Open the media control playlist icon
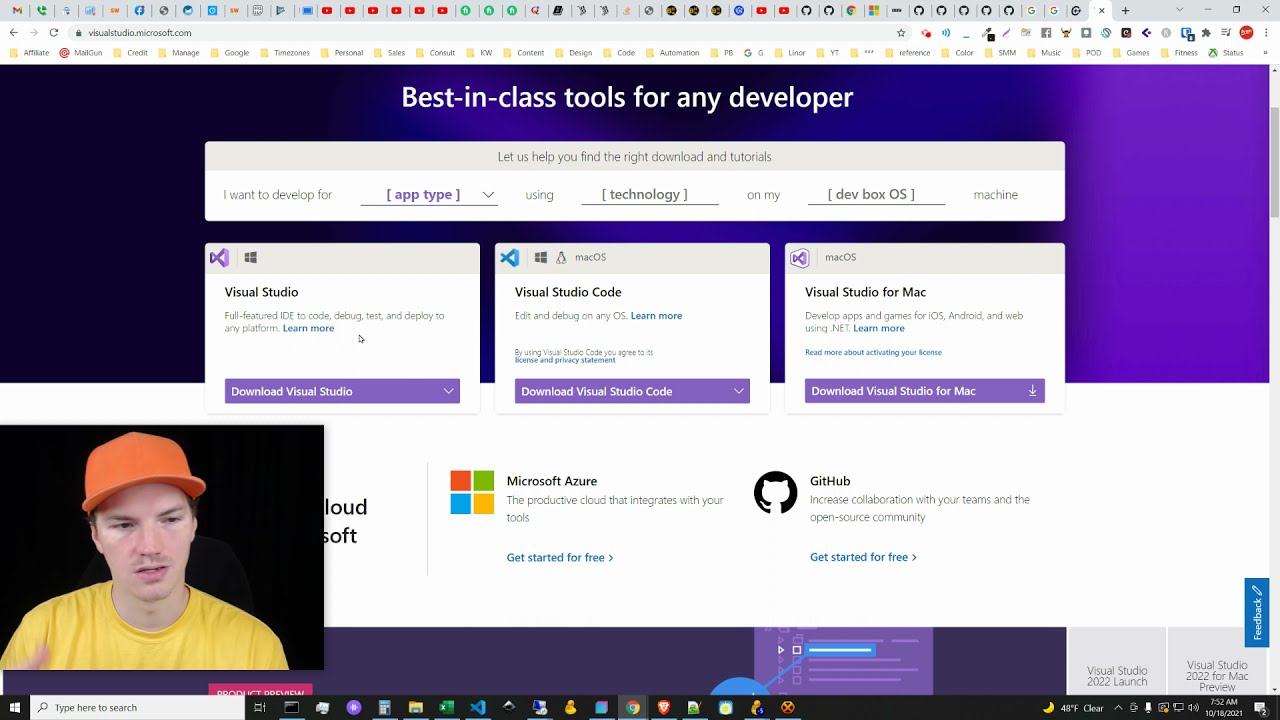Viewport: 1280px width, 720px height. 1226,33
